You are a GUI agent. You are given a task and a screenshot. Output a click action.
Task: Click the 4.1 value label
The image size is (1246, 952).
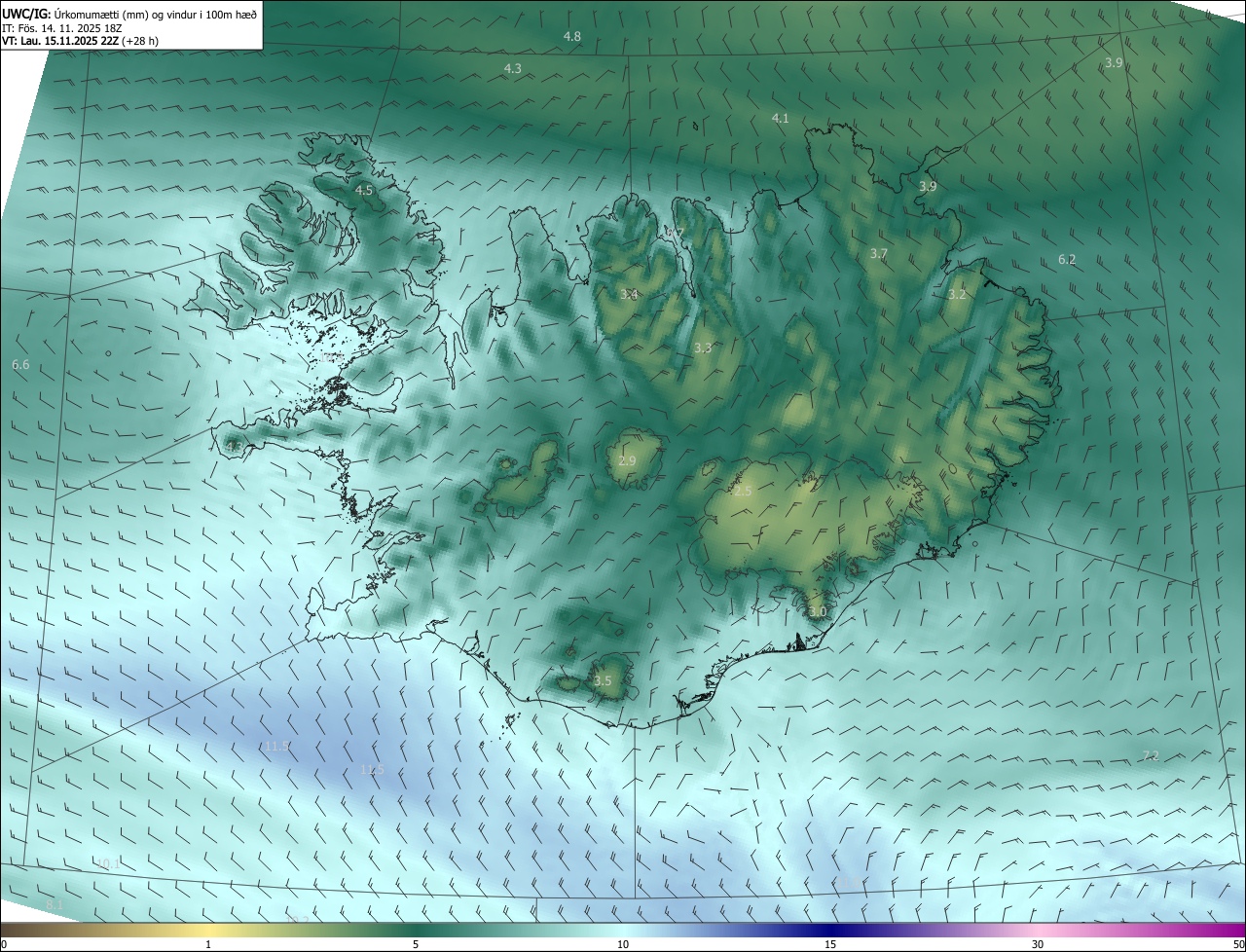tap(781, 118)
